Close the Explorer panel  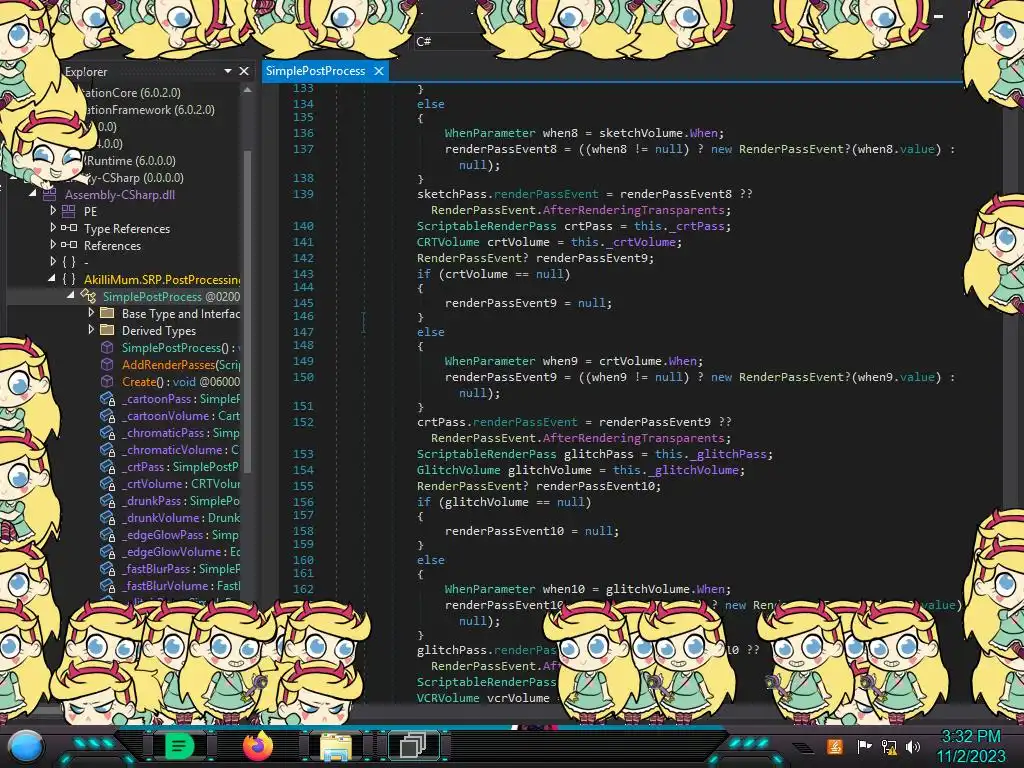tap(244, 71)
